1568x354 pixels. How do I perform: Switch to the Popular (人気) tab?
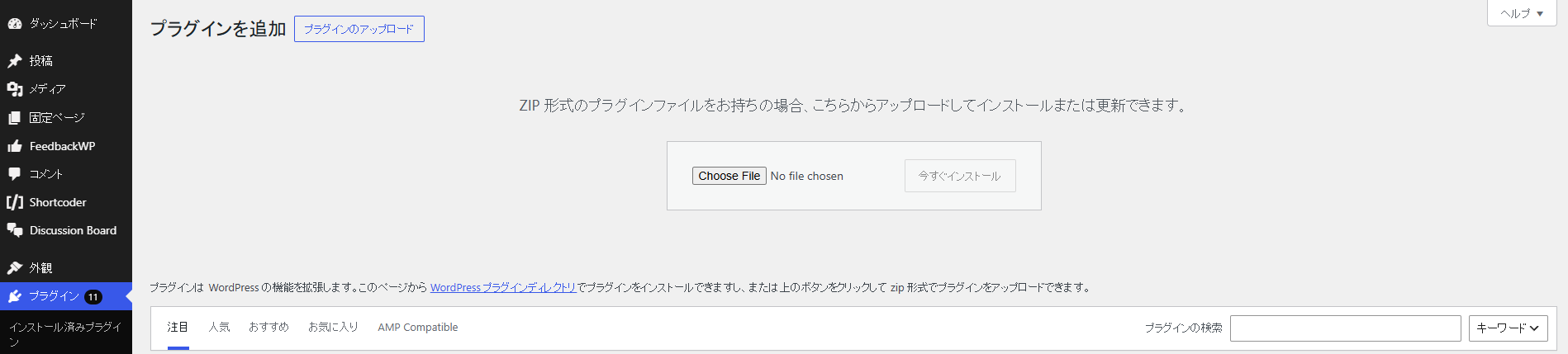[x=219, y=328]
